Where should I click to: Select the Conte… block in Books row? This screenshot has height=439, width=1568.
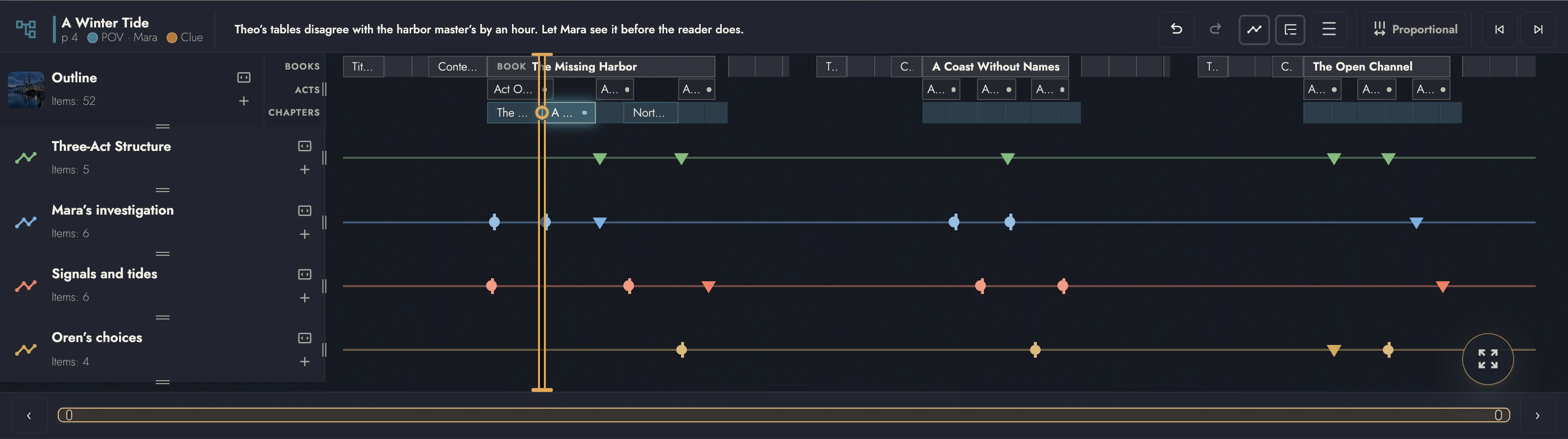[457, 66]
